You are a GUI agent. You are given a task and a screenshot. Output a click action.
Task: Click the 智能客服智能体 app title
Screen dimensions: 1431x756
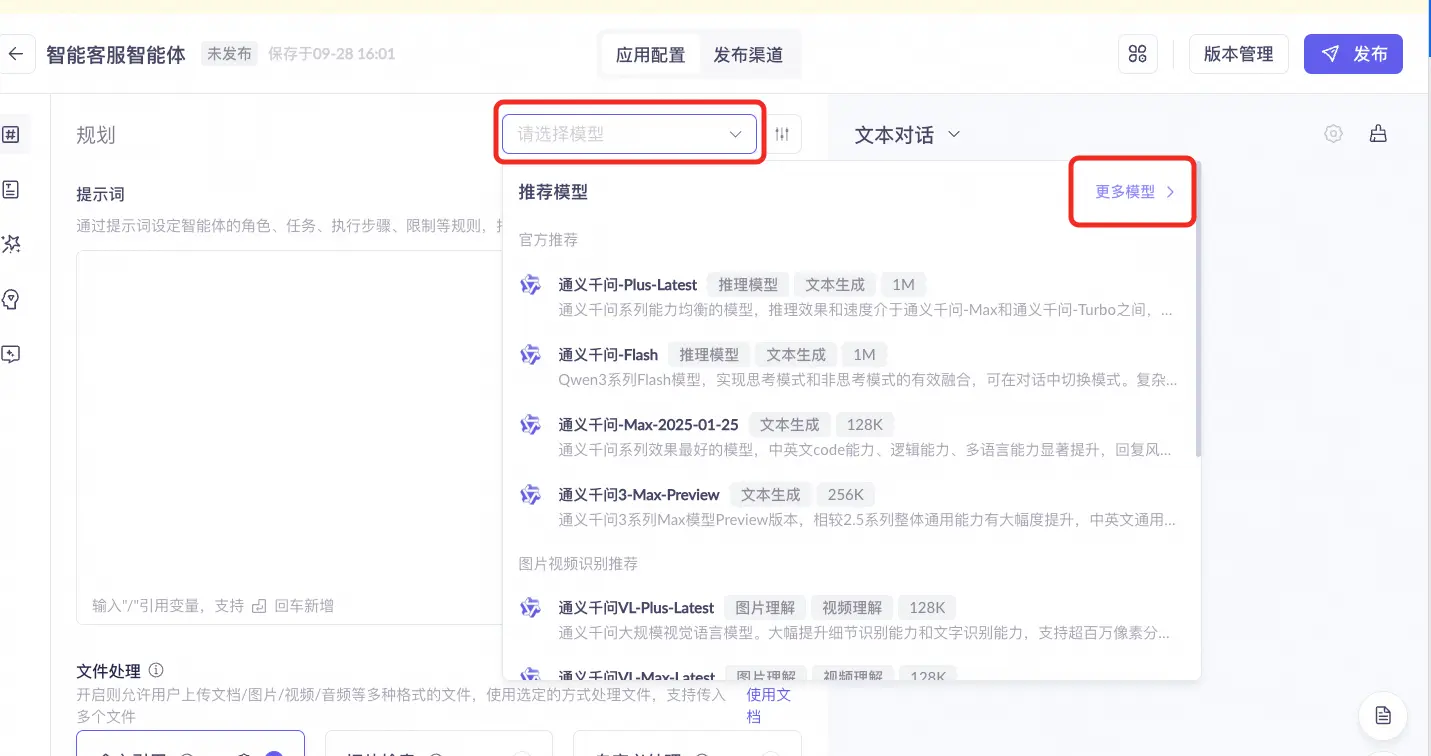116,55
